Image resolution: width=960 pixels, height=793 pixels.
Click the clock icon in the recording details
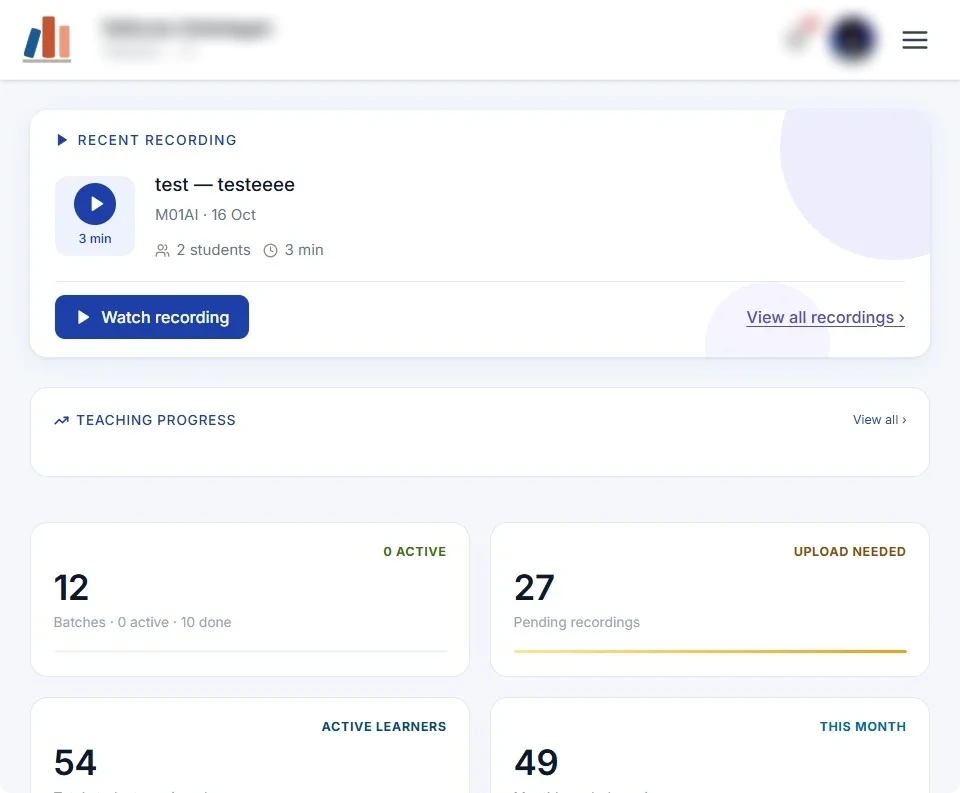[x=271, y=250]
